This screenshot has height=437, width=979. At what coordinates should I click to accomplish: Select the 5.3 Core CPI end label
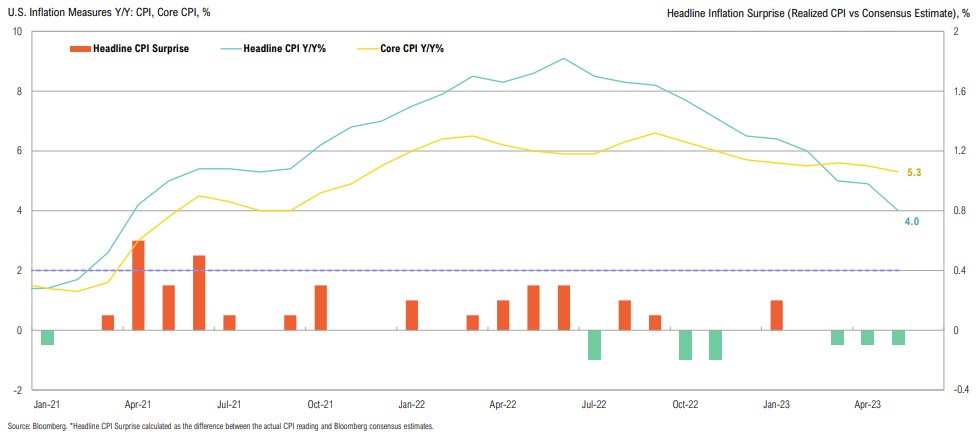(x=913, y=173)
